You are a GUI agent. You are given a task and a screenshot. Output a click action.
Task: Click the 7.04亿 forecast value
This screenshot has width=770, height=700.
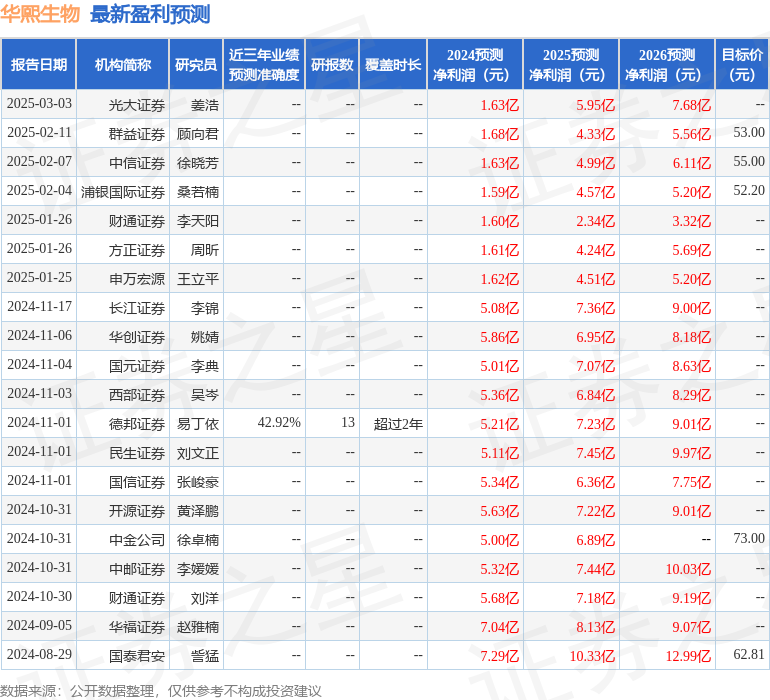pyautogui.click(x=499, y=627)
